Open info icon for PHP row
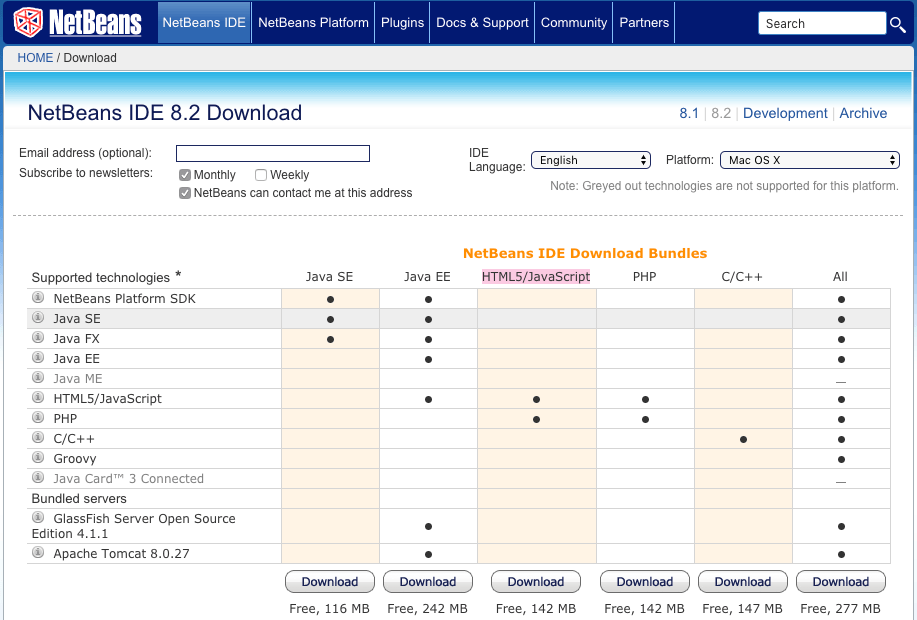This screenshot has height=620, width=917. click(x=38, y=417)
